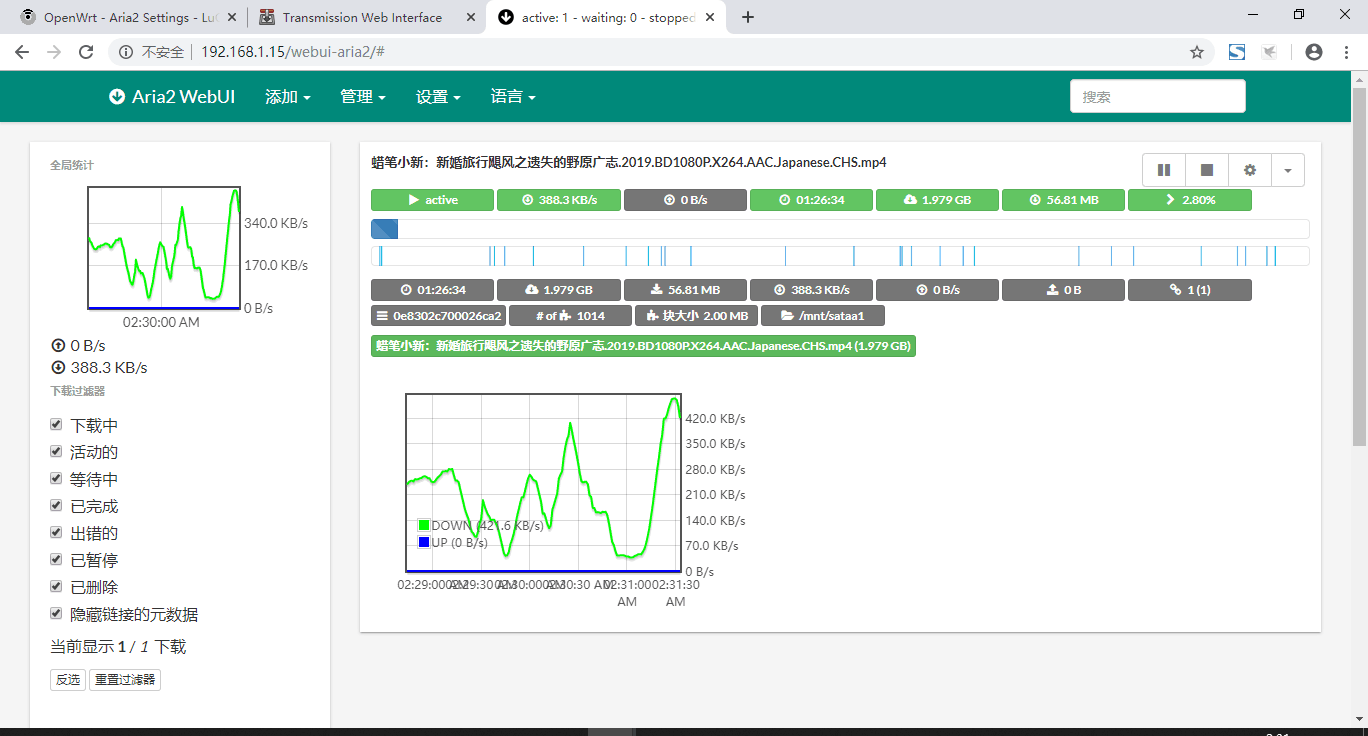Toggle the 已暂停 filter checkbox
The height and width of the screenshot is (736, 1368).
tap(57, 560)
